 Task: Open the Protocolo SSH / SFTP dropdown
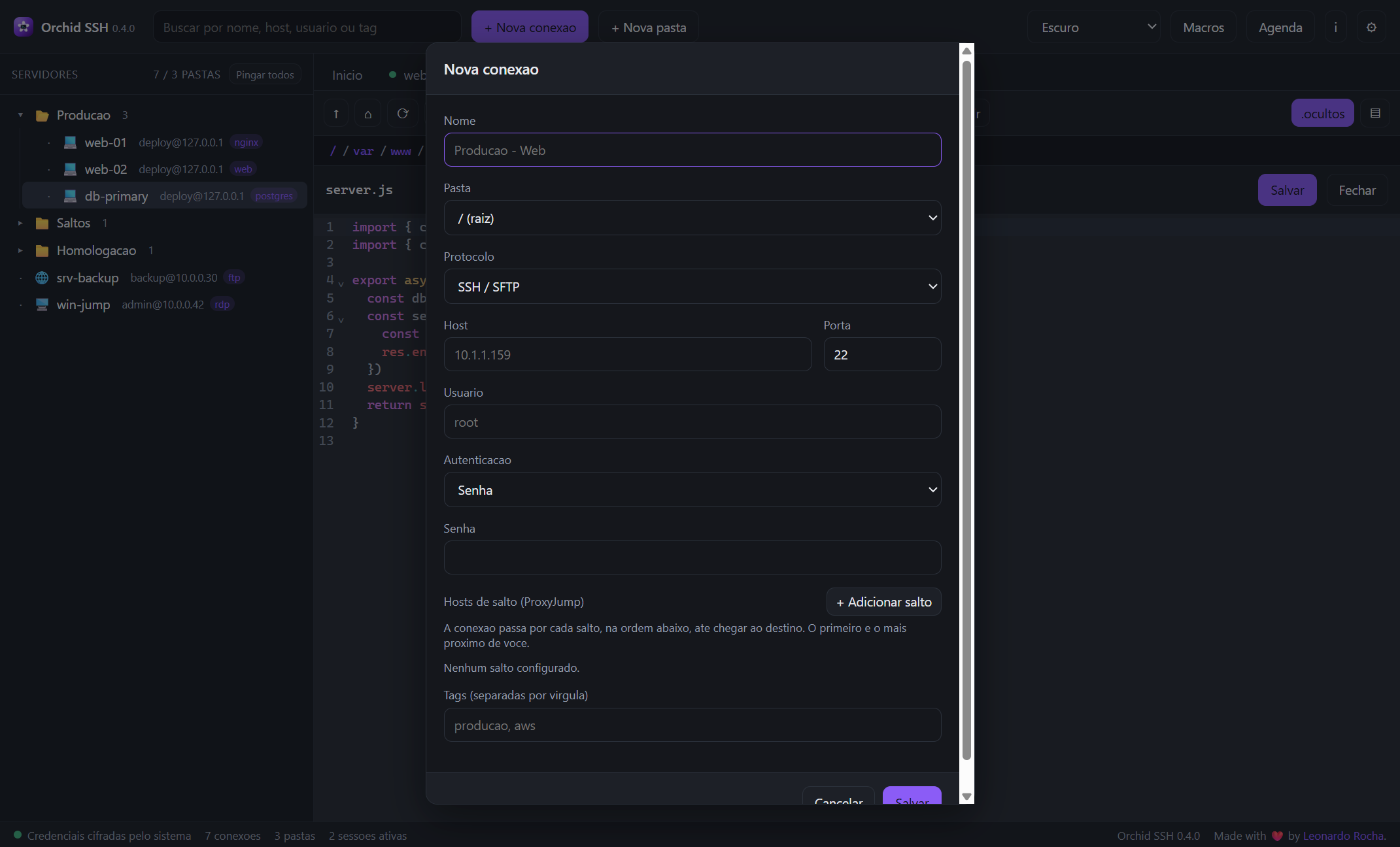pyautogui.click(x=692, y=286)
